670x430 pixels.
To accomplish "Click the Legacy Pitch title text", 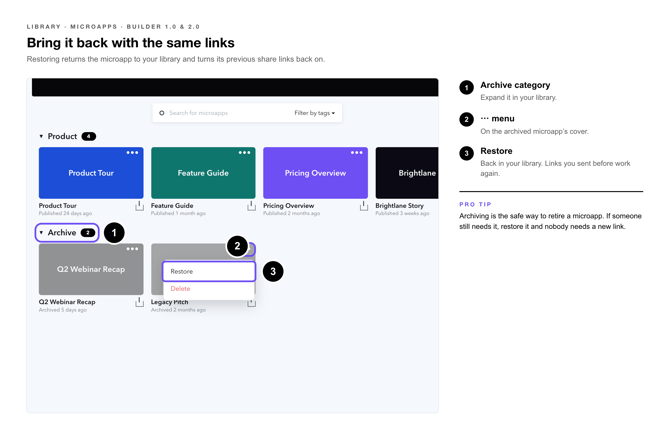I will 170,302.
